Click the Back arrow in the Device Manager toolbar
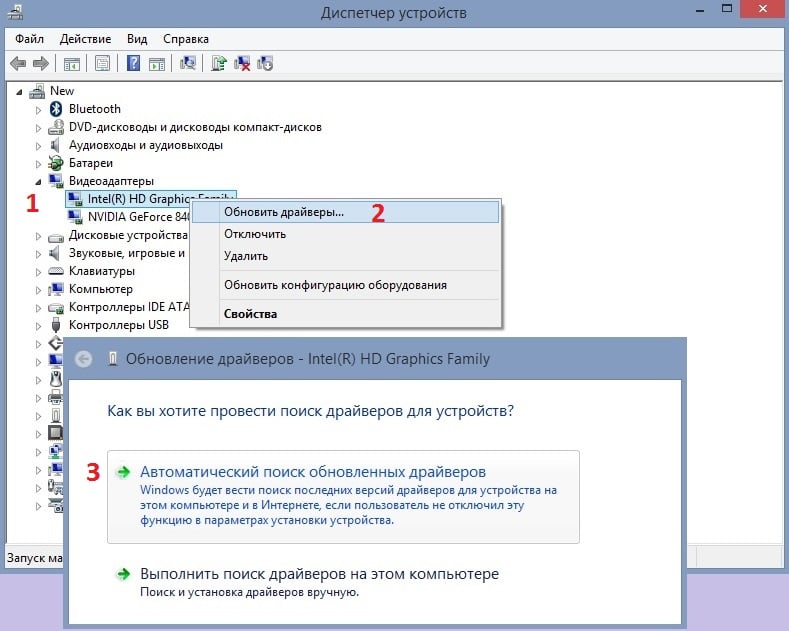The width and height of the screenshot is (789, 631). click(x=18, y=63)
